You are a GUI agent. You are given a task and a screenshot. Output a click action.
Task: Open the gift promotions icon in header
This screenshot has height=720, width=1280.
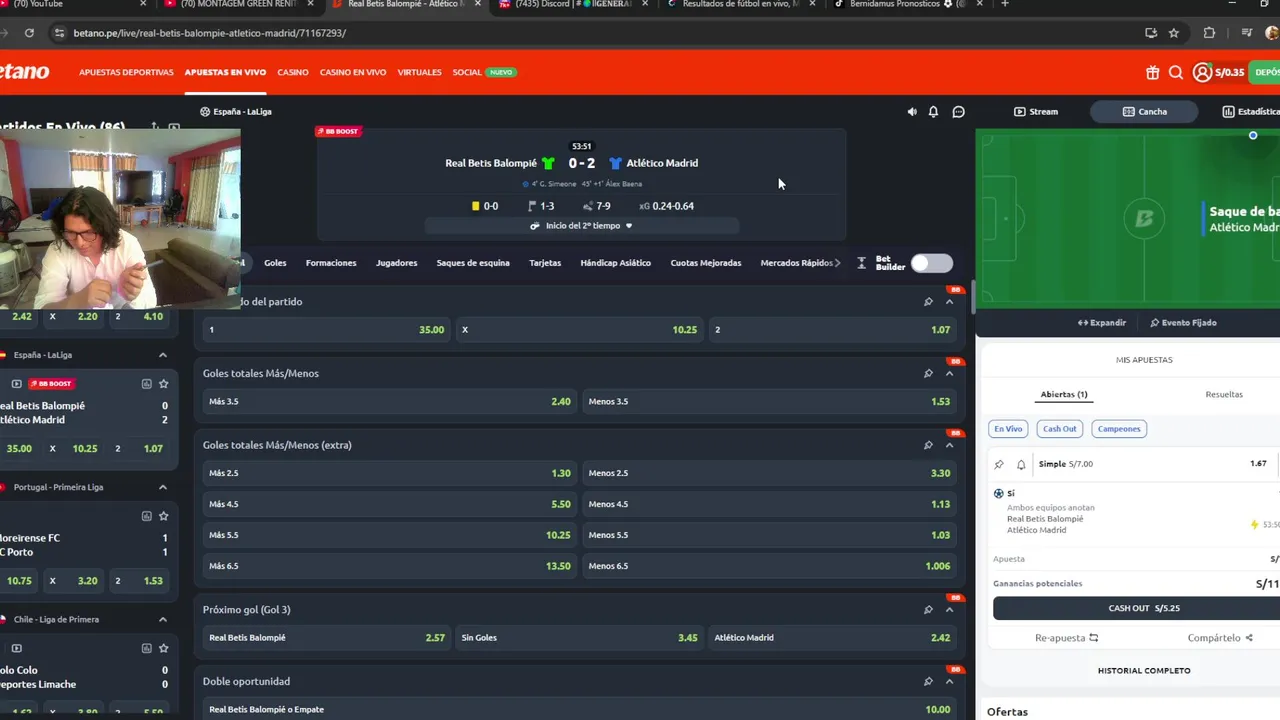[1153, 72]
